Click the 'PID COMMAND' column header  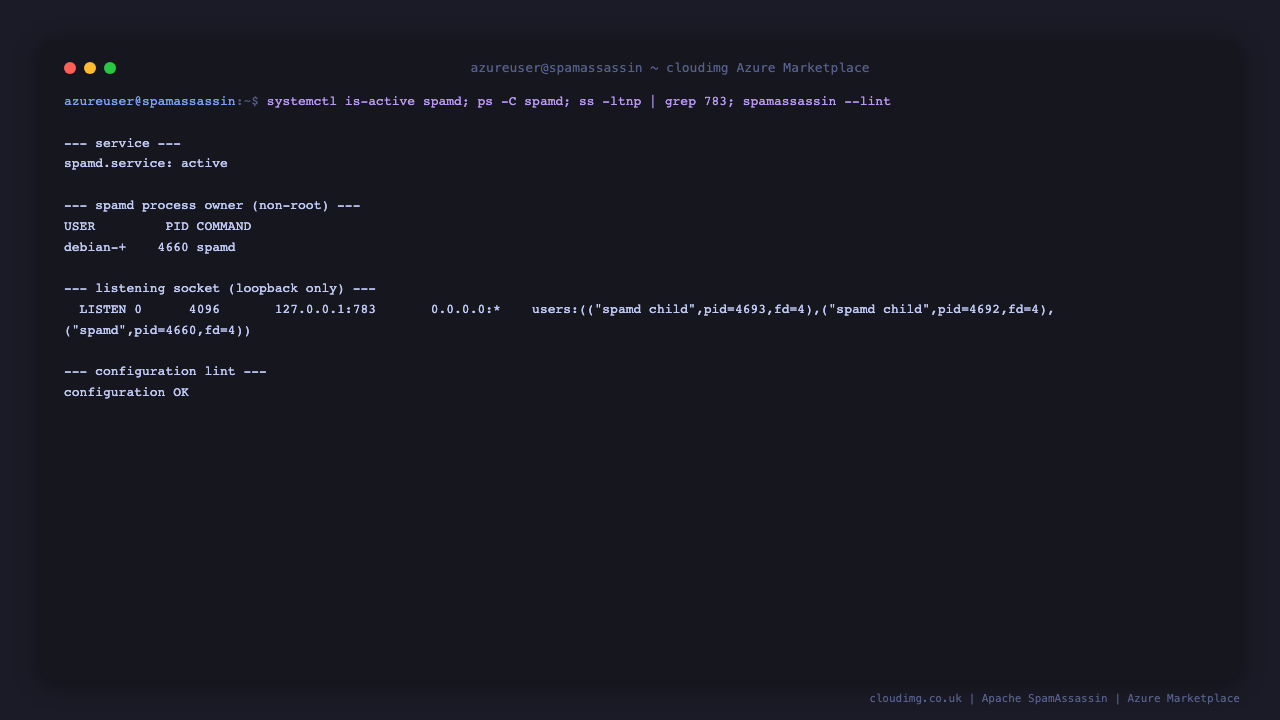coord(208,227)
